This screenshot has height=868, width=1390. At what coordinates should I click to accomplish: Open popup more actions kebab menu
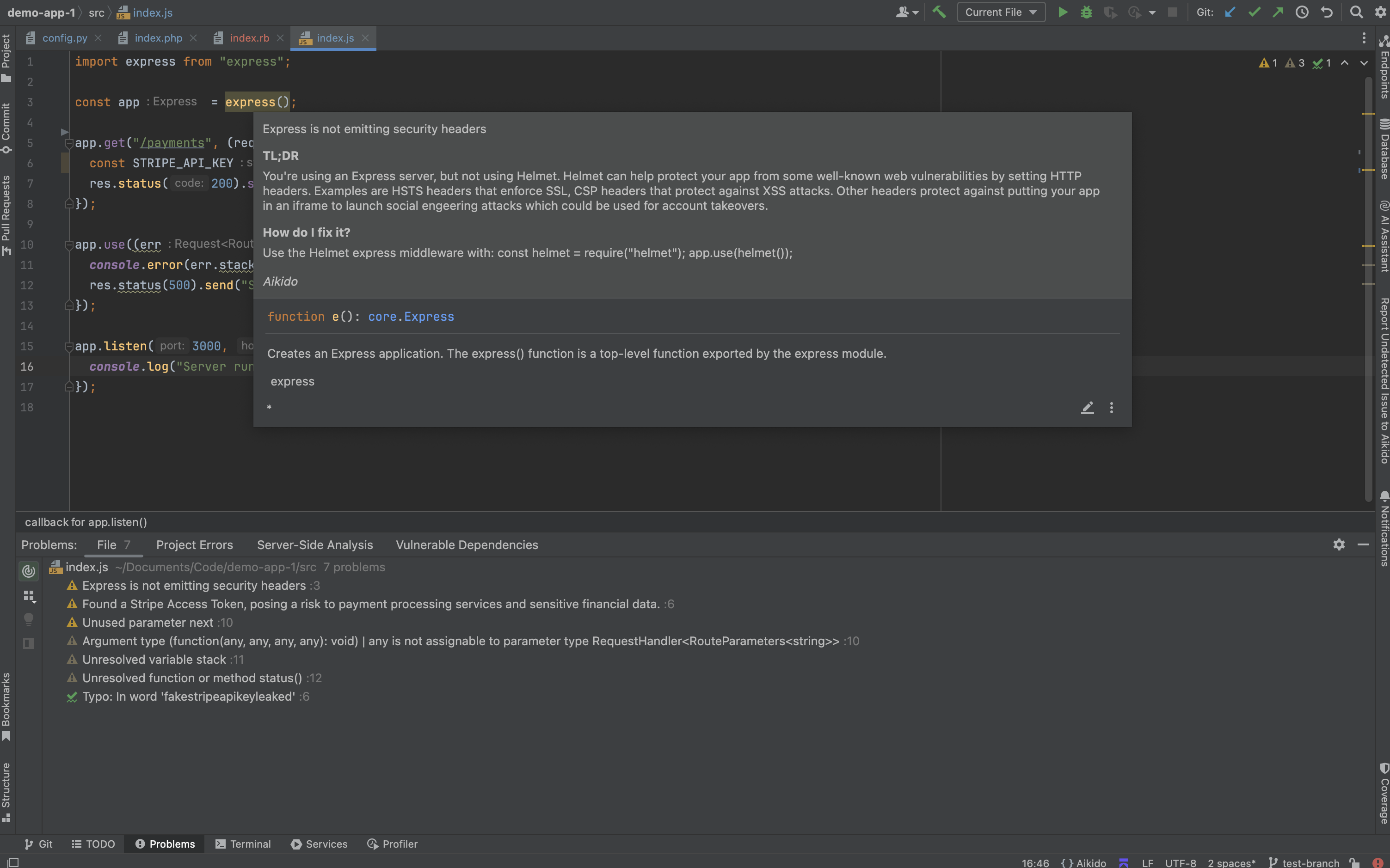(x=1112, y=408)
